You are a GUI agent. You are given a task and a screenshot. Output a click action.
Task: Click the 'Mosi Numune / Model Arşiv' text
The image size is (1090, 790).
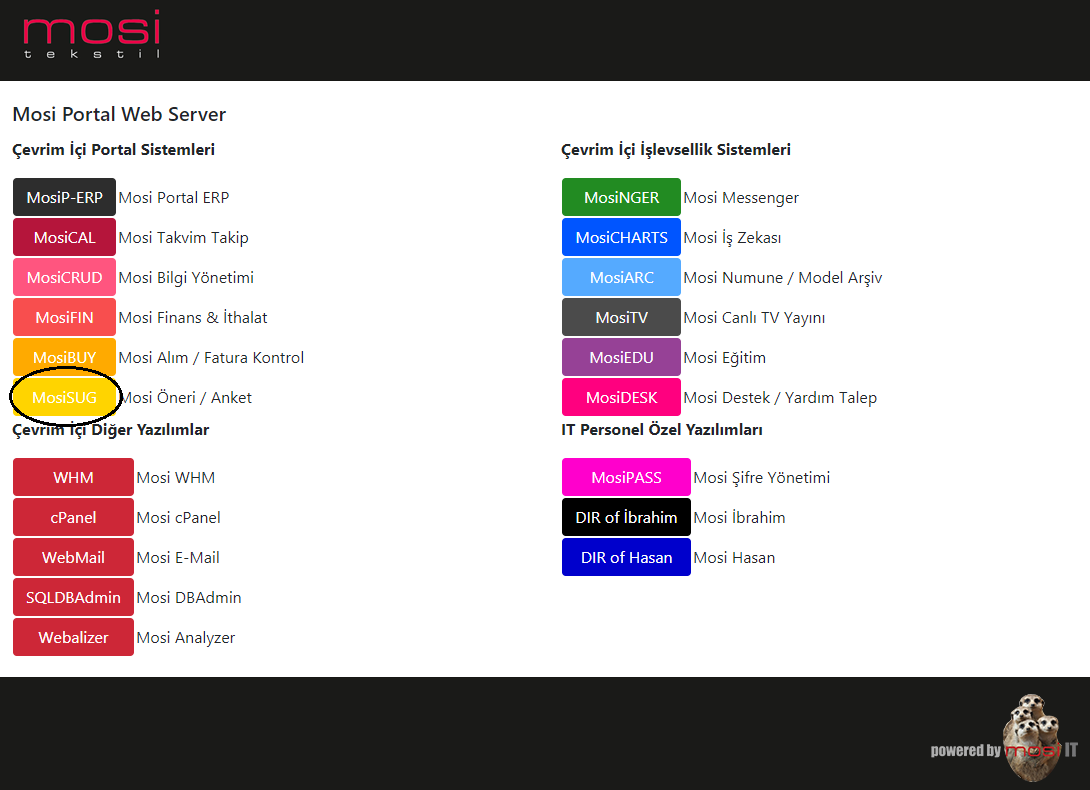point(783,277)
